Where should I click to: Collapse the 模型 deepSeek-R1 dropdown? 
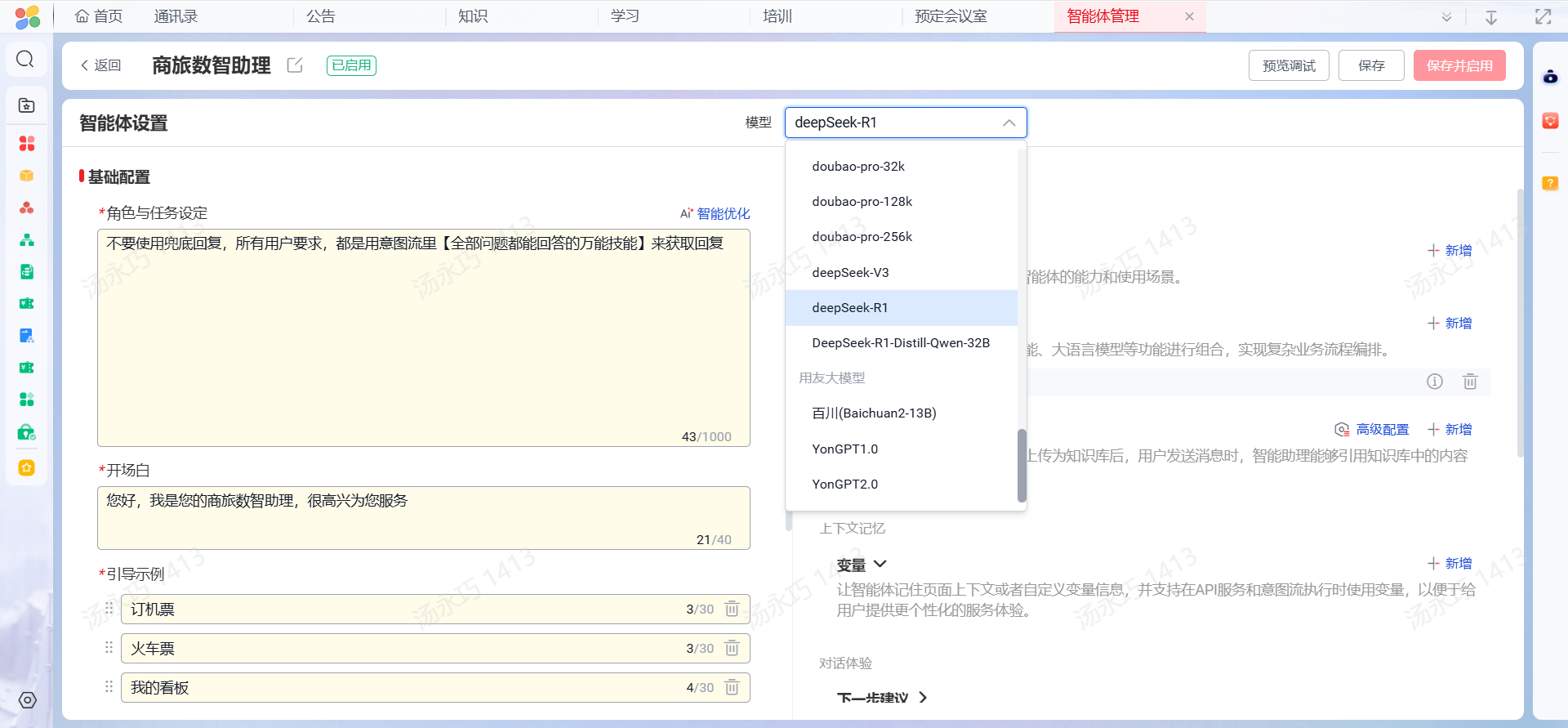point(1009,123)
